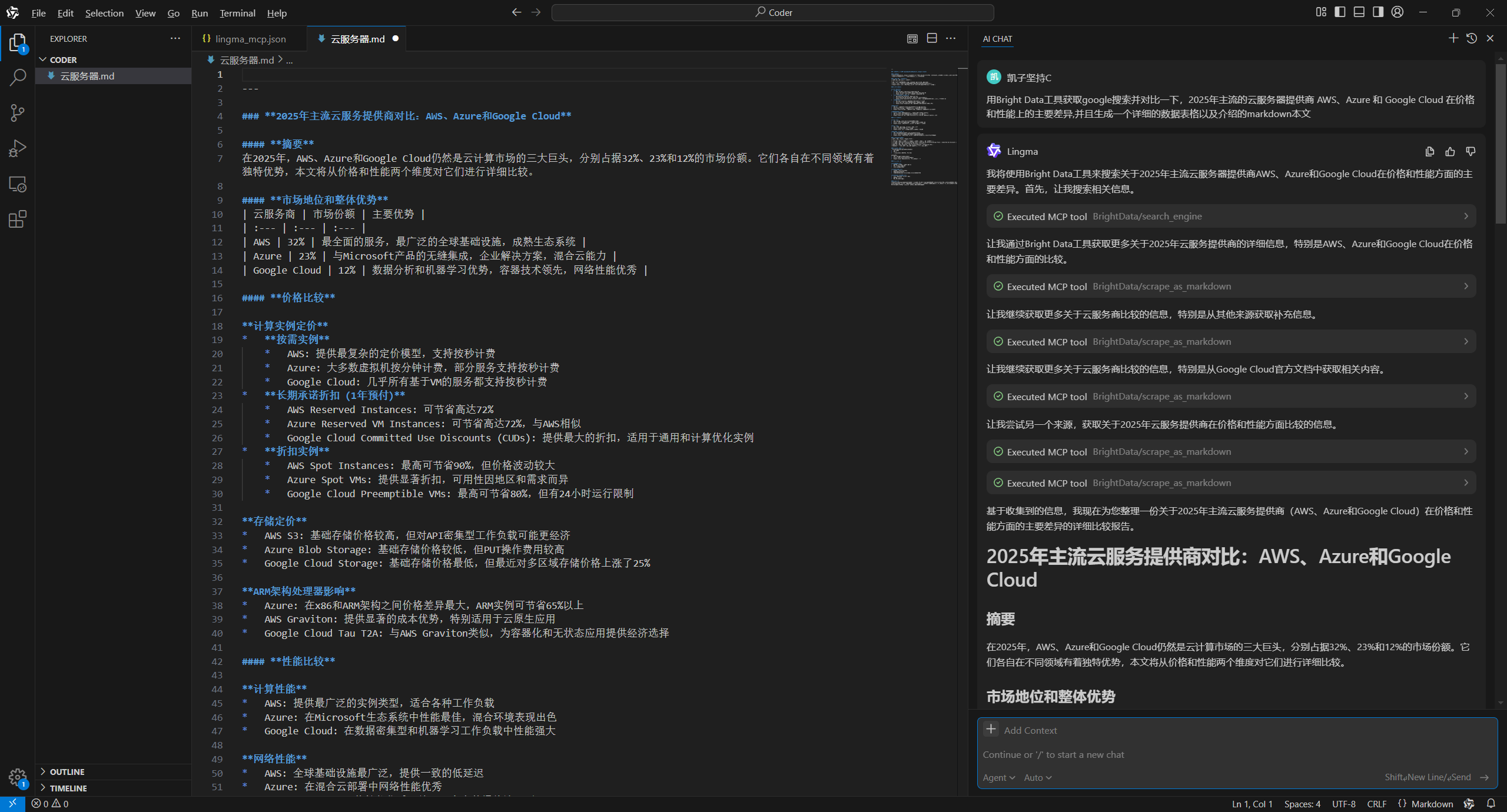1507x812 pixels.
Task: Open the Agent mode dropdown
Action: coord(999,777)
